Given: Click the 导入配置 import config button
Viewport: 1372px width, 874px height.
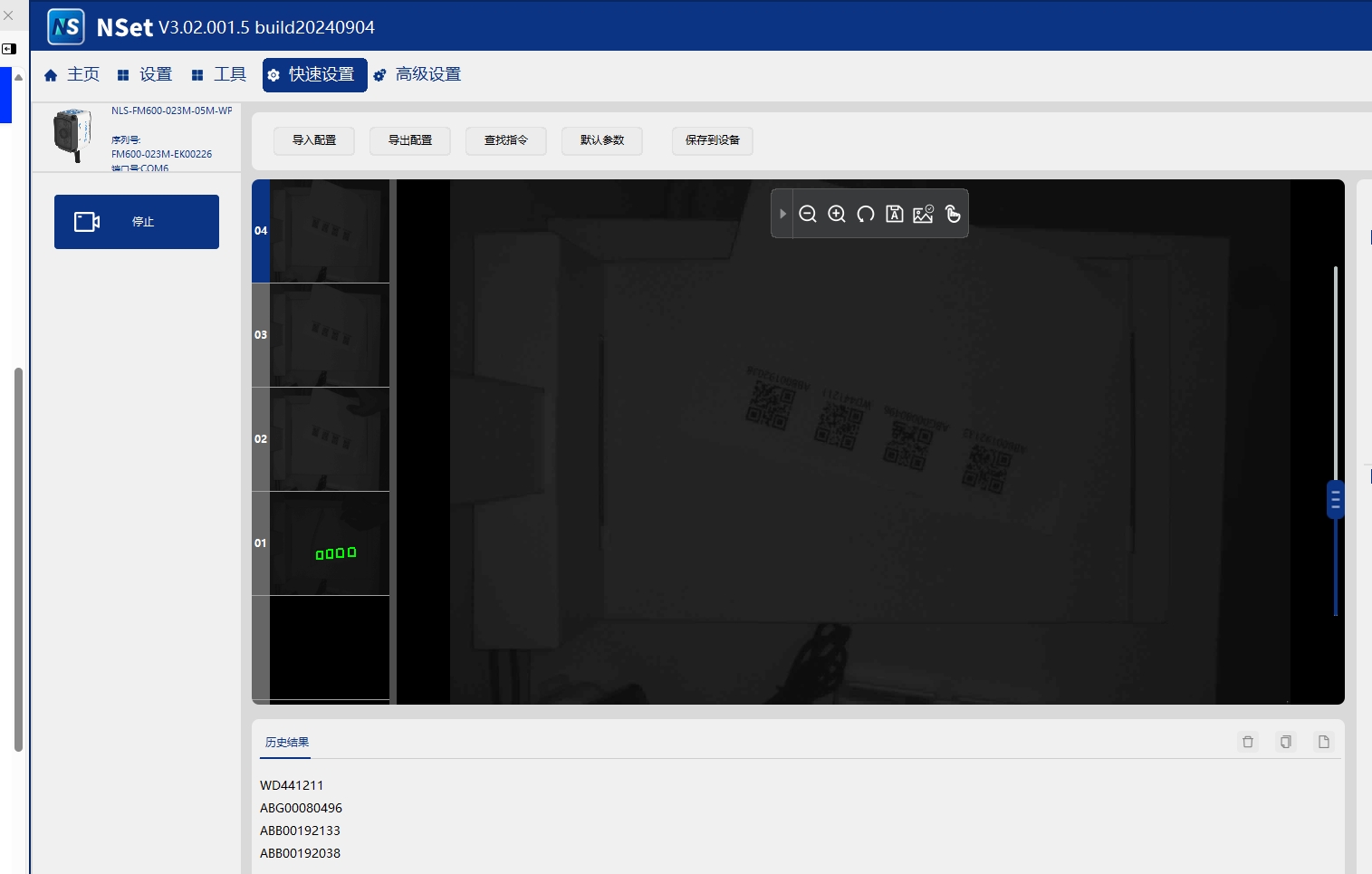Looking at the screenshot, I should pyautogui.click(x=314, y=140).
